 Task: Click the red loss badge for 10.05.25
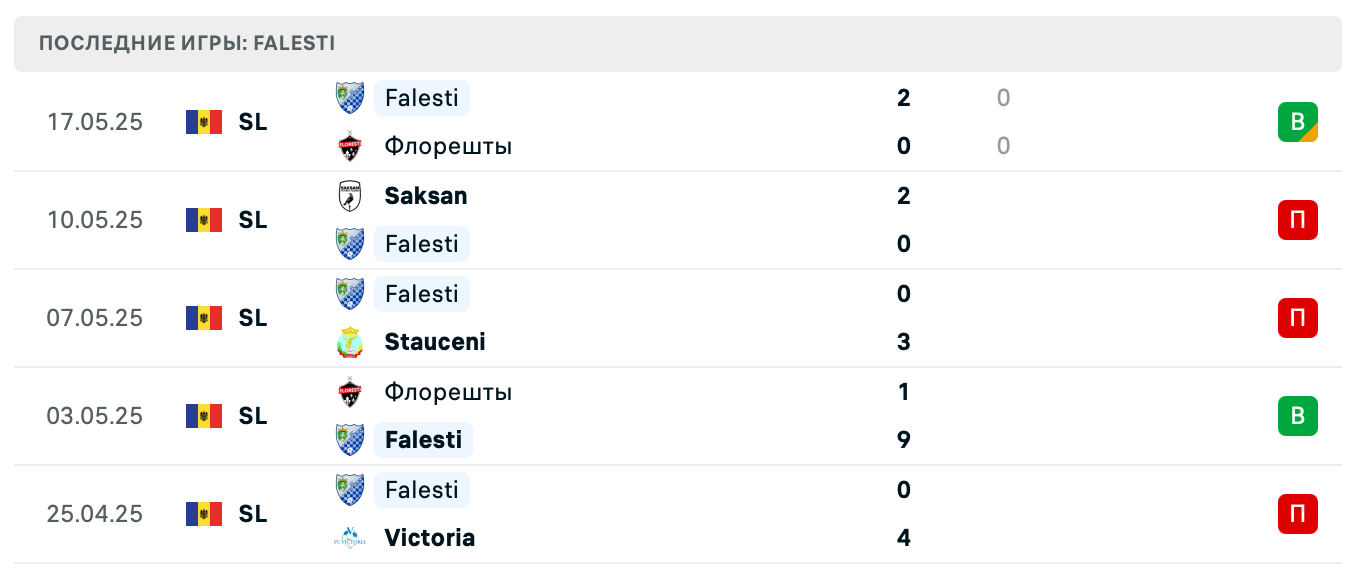coord(1297,220)
